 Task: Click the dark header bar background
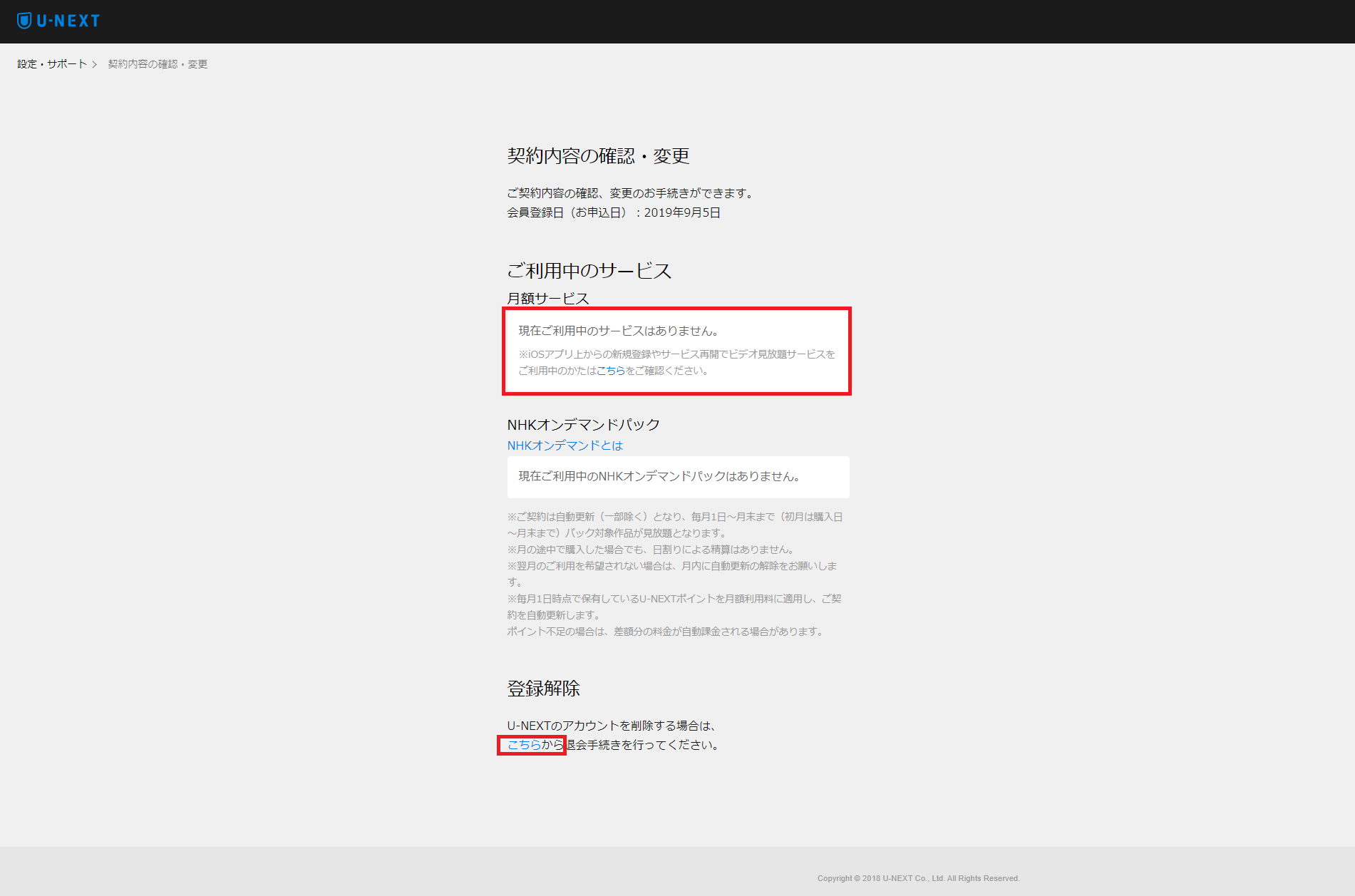677,21
